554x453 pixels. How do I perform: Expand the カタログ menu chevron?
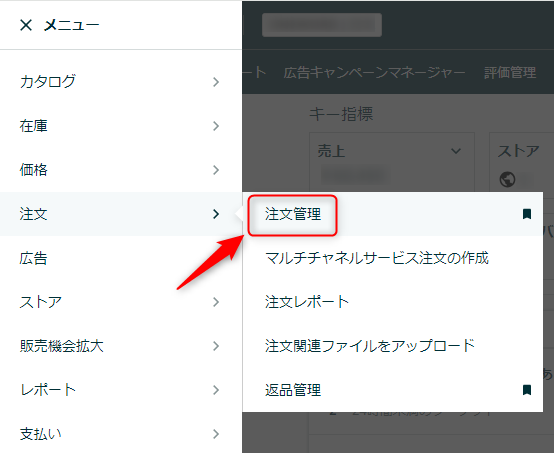(x=216, y=82)
